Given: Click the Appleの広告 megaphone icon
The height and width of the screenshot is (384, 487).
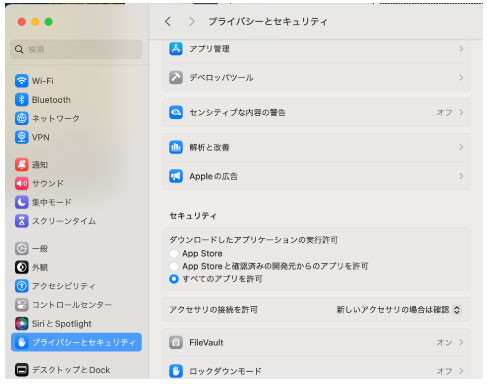Looking at the screenshot, I should [176, 176].
